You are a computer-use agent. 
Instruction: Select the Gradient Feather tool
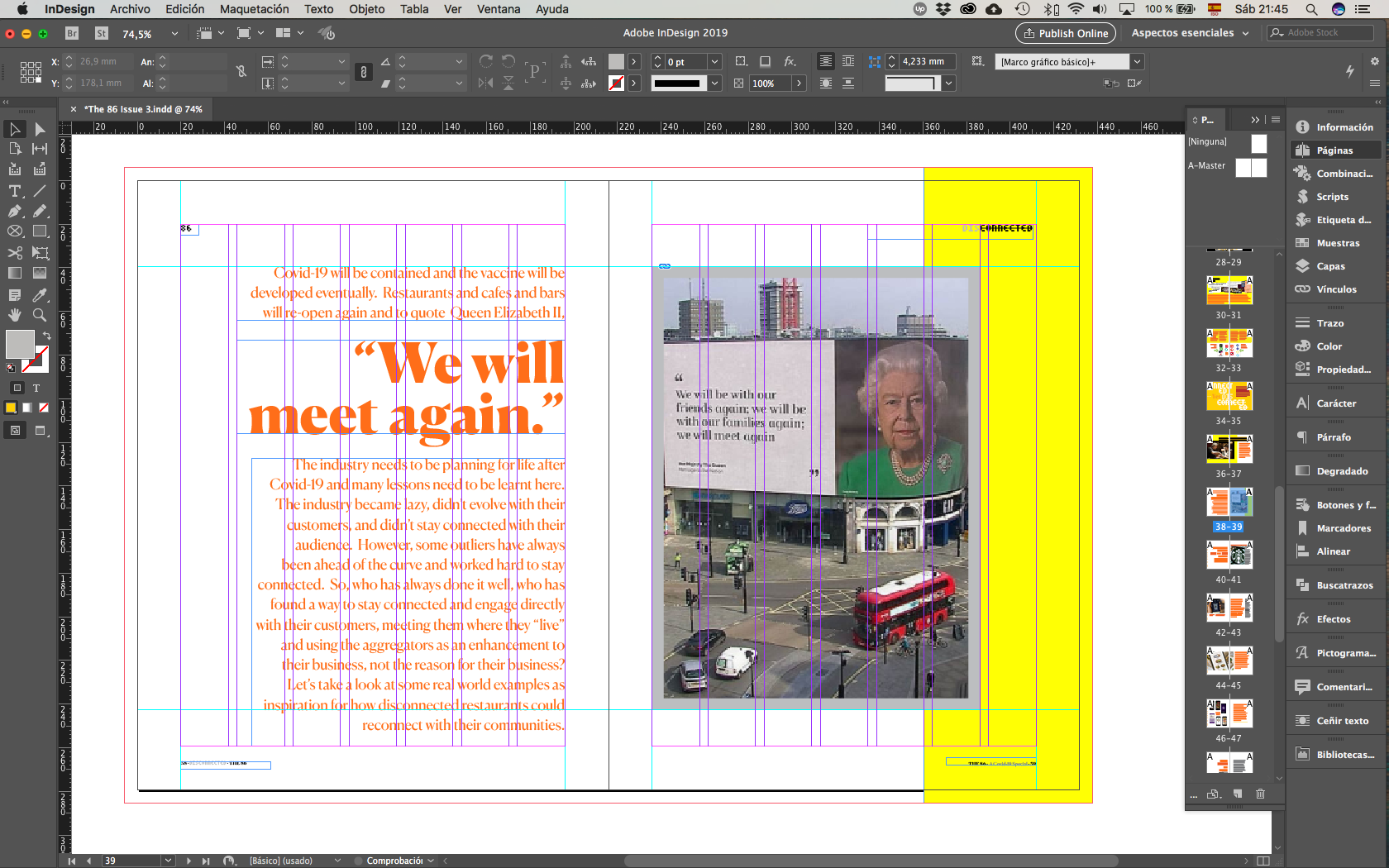40,273
